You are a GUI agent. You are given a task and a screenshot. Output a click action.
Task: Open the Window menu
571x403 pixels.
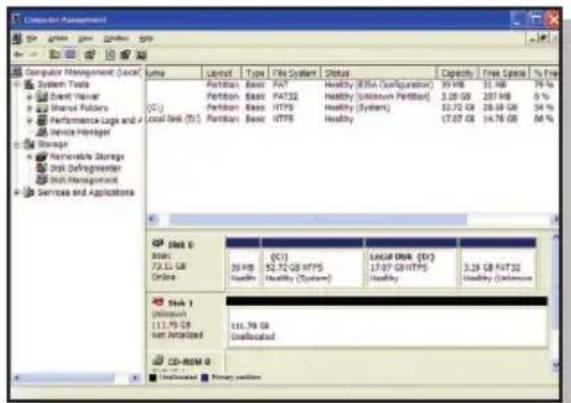point(116,39)
